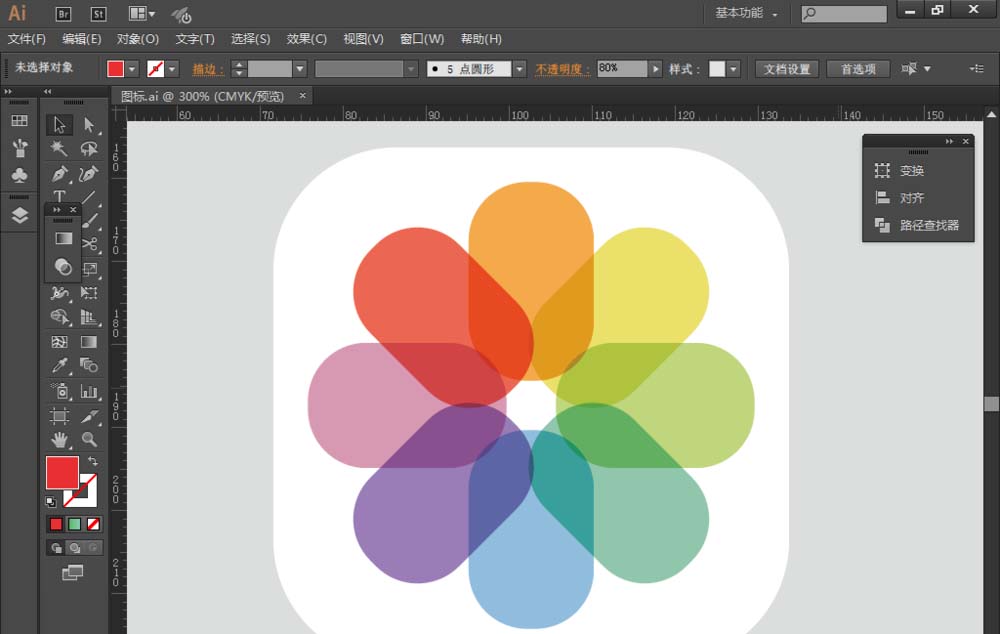Select the Paintbrush tool
The image size is (1000, 634).
coord(91,221)
